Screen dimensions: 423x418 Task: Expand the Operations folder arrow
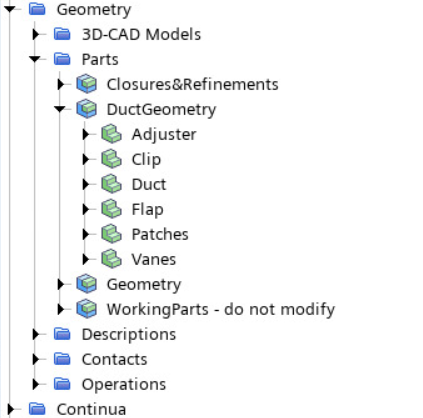pos(36,384)
